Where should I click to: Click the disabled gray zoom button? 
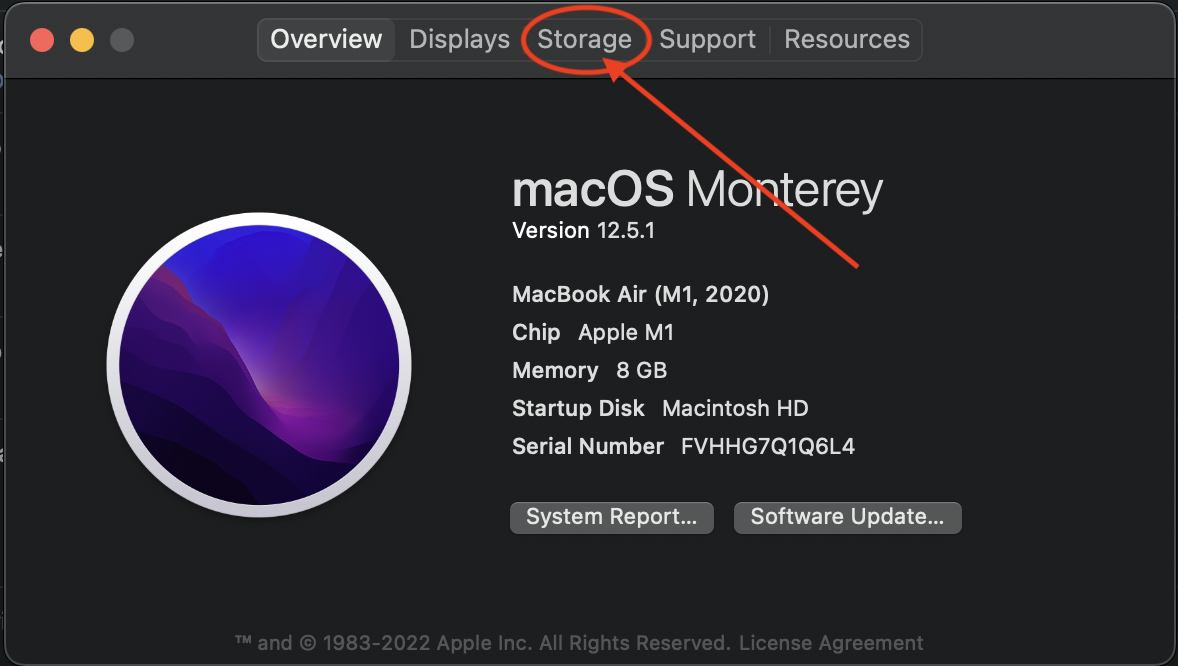click(122, 40)
